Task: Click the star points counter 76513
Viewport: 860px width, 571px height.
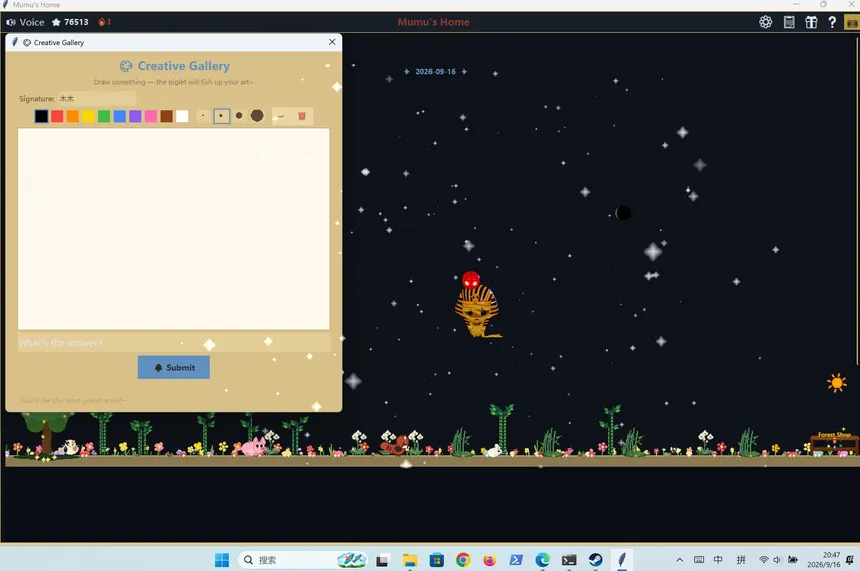Action: click(x=70, y=22)
